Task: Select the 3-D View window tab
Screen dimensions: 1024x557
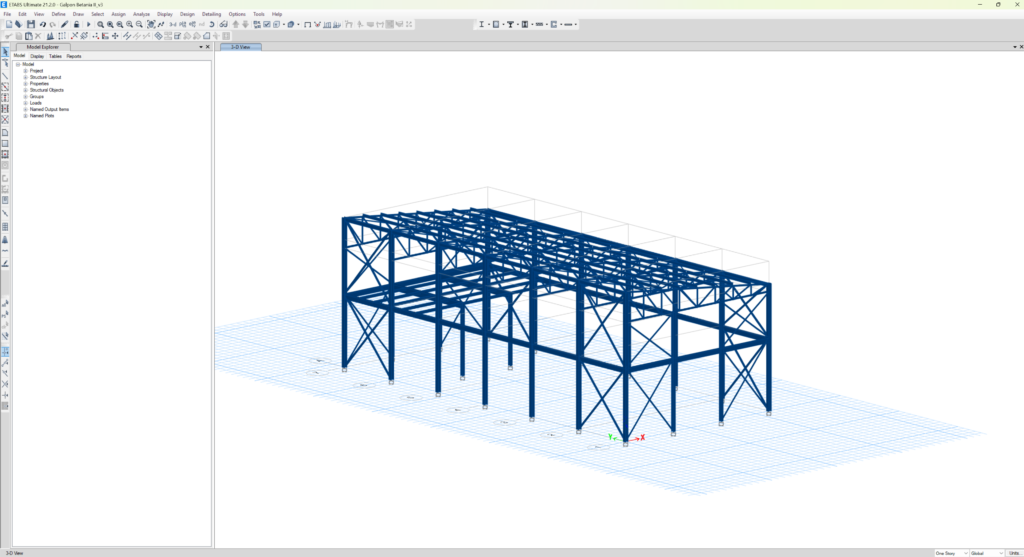Action: pos(241,47)
